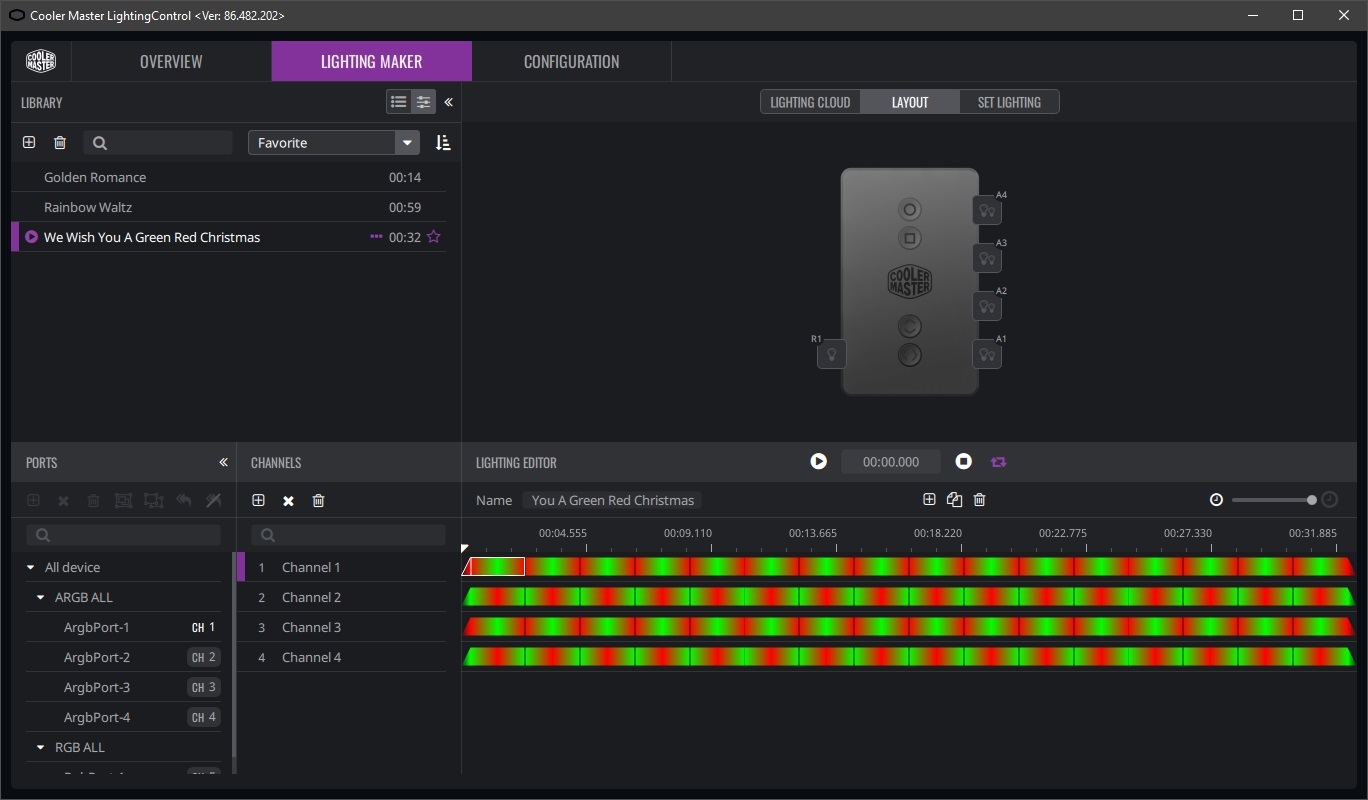
Task: Favorite the Christmas lighting effect with the star
Action: pyautogui.click(x=434, y=237)
